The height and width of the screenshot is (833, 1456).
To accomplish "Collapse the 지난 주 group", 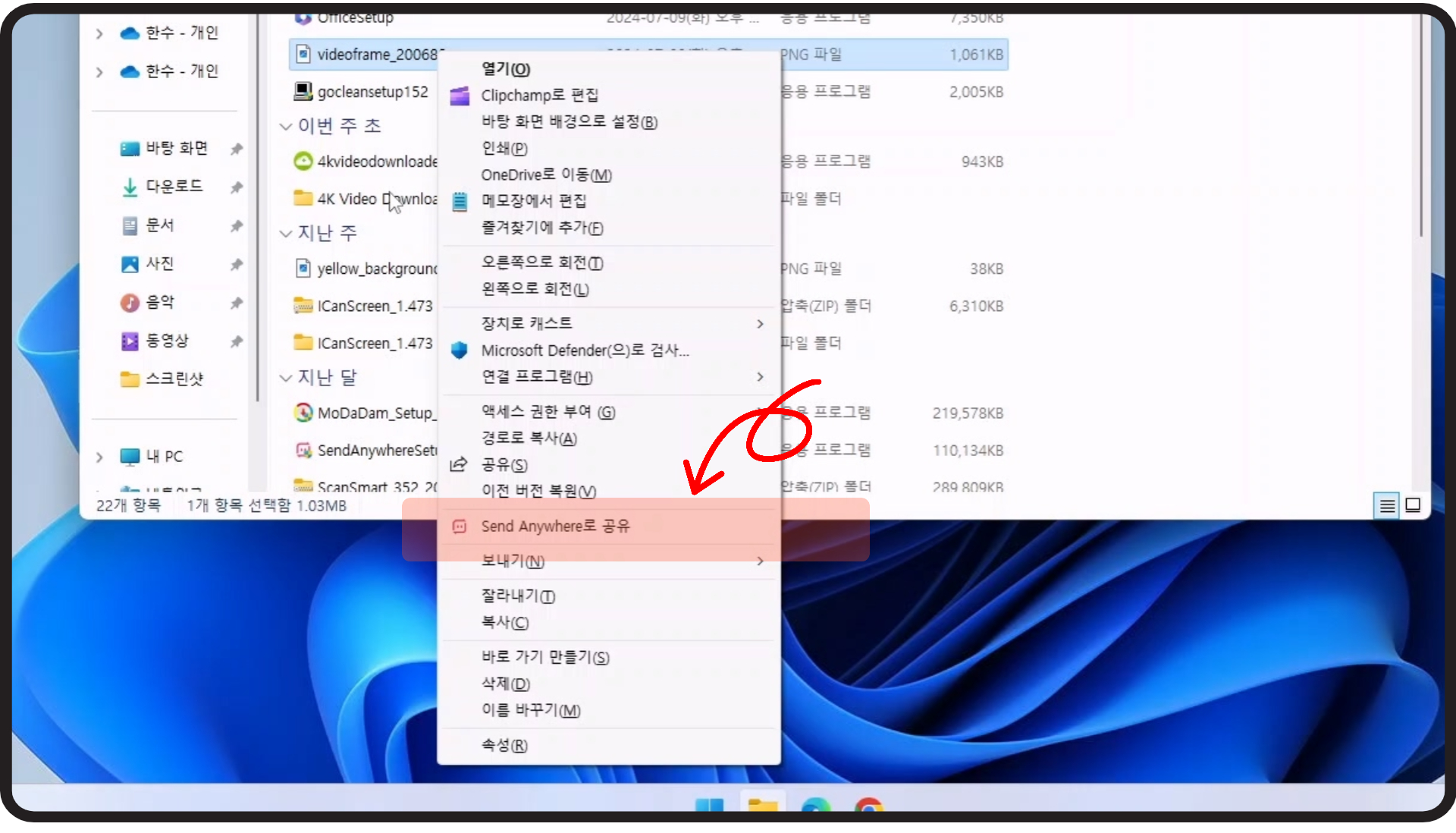I will coord(286,233).
